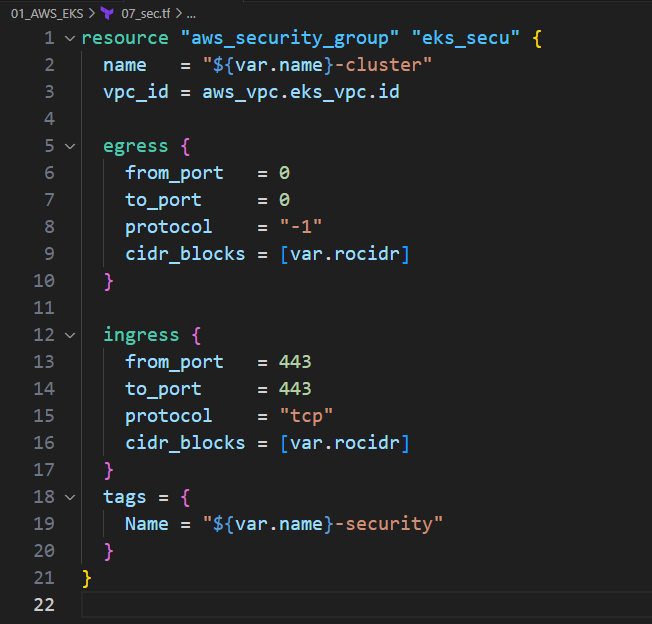Click protocol value "tcp"
This screenshot has width=652, height=624.
point(306,416)
